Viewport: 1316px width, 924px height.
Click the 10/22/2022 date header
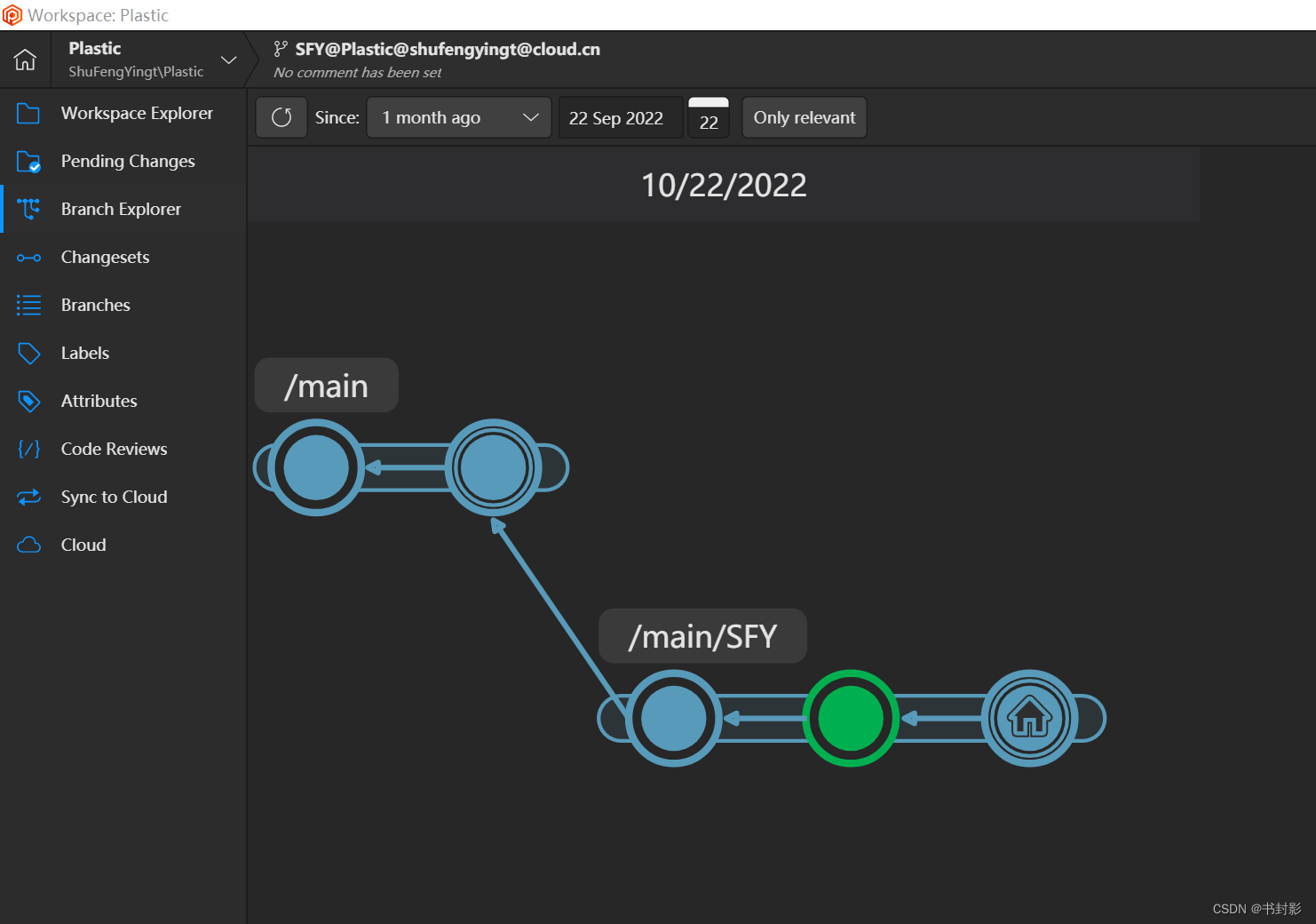click(x=724, y=185)
